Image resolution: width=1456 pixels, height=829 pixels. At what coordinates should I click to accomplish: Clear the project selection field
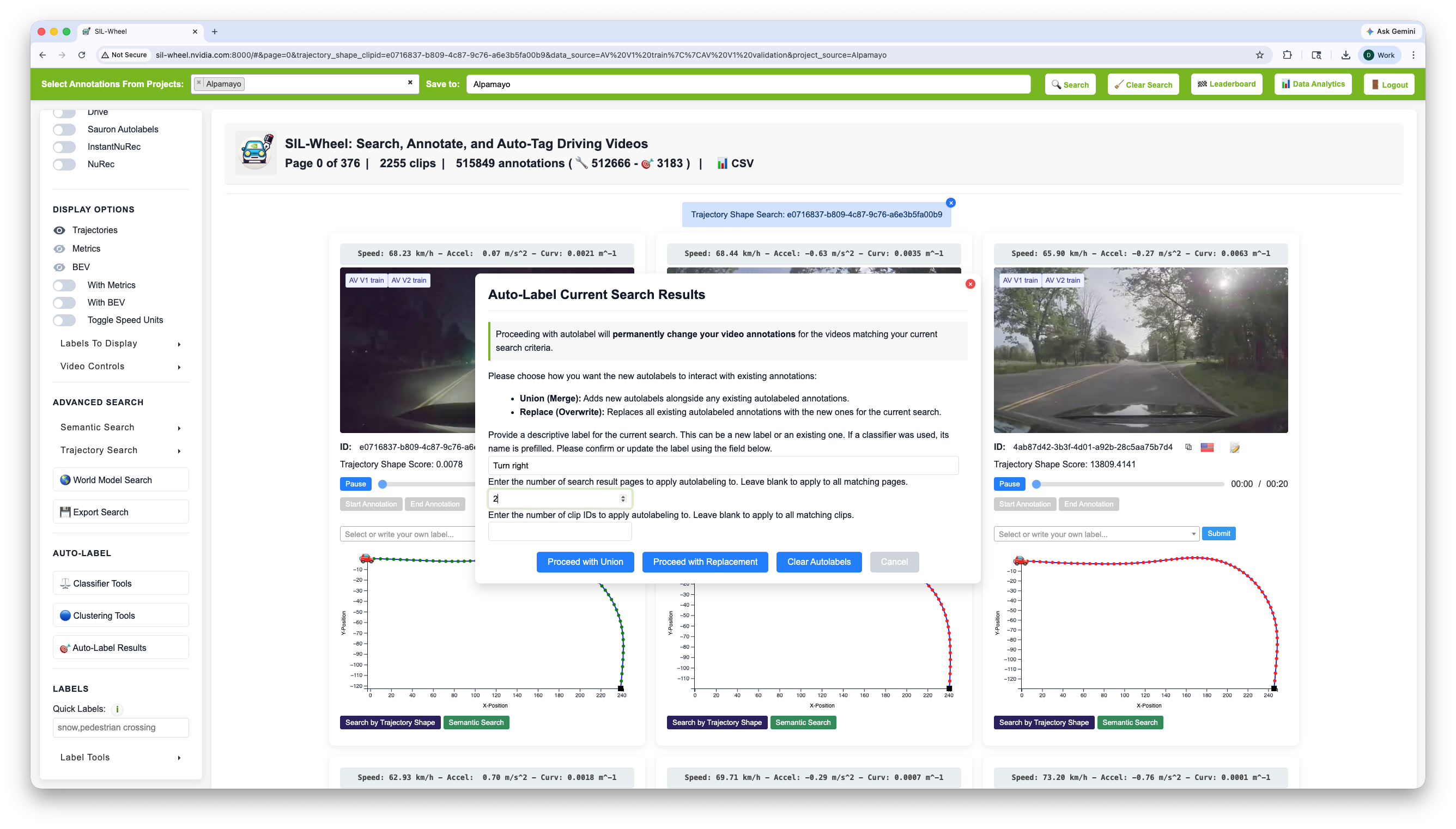tap(410, 83)
